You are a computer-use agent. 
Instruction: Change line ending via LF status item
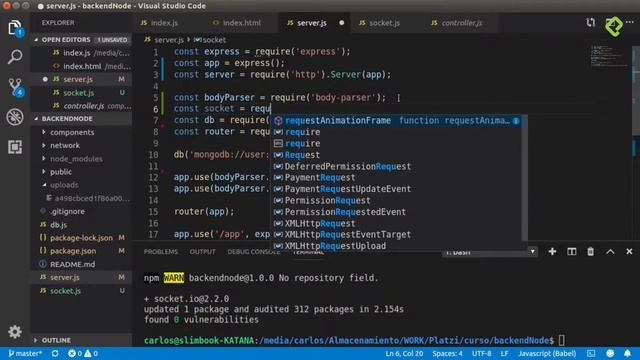click(504, 353)
